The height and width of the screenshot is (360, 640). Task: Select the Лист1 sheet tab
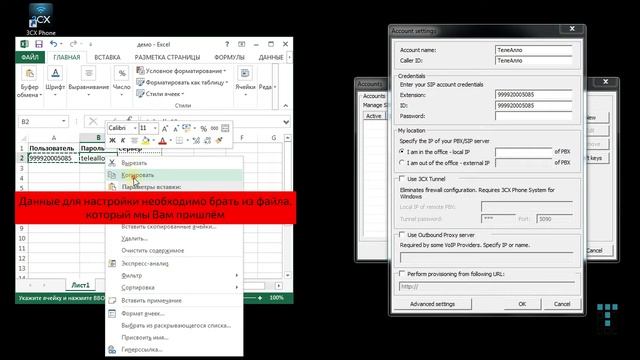pos(80,285)
